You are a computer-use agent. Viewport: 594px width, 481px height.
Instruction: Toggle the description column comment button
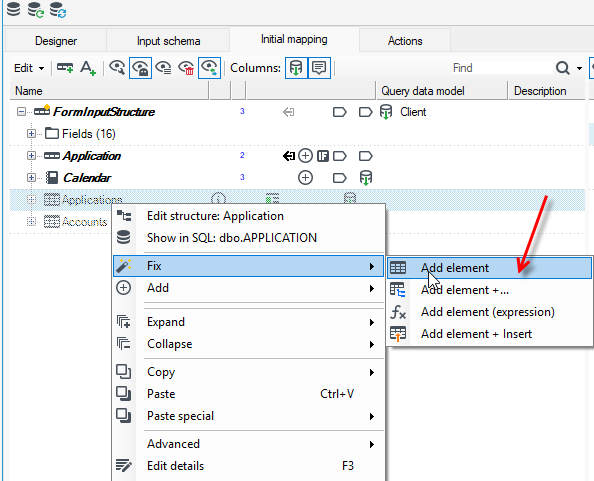coord(319,68)
